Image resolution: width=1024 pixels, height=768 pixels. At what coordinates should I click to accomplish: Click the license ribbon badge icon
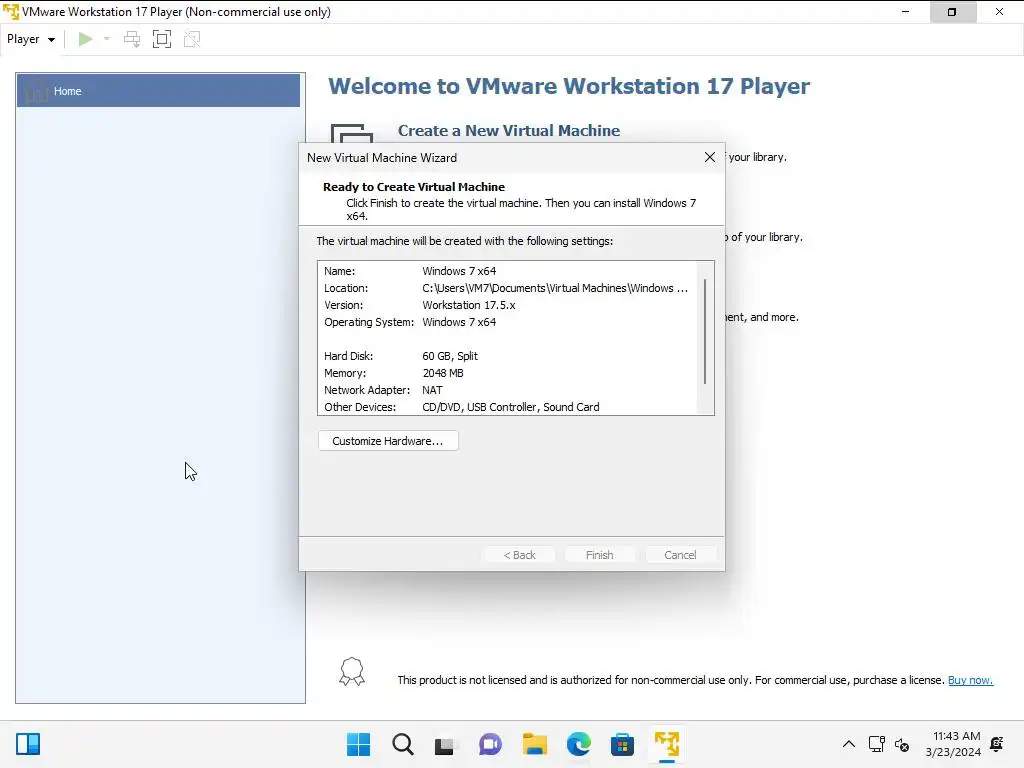coord(351,671)
